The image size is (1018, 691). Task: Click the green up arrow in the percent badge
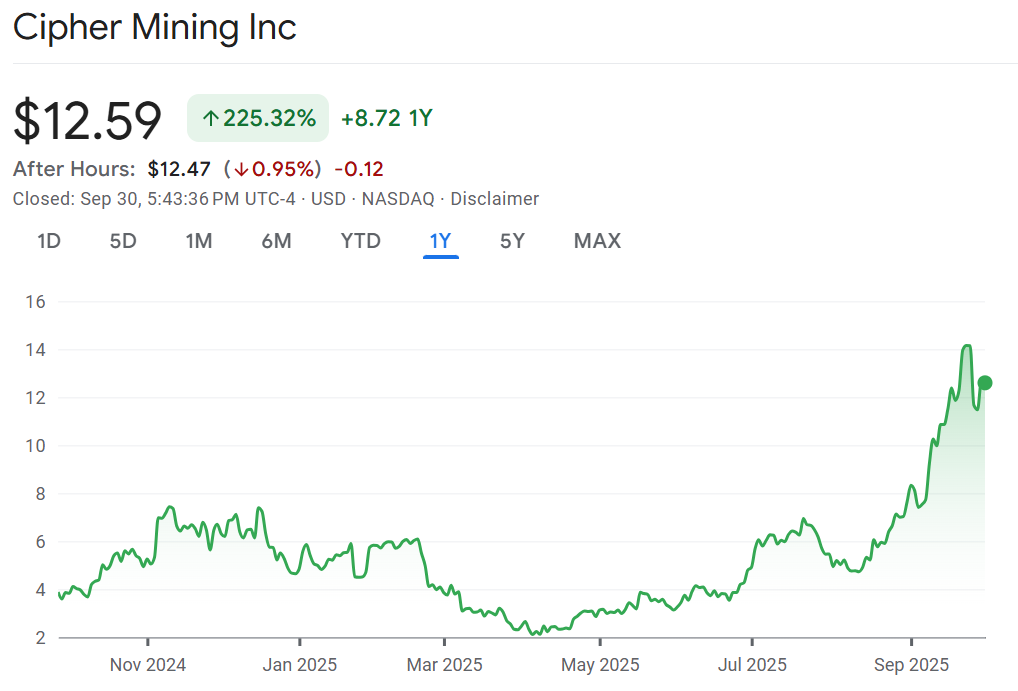click(x=210, y=119)
